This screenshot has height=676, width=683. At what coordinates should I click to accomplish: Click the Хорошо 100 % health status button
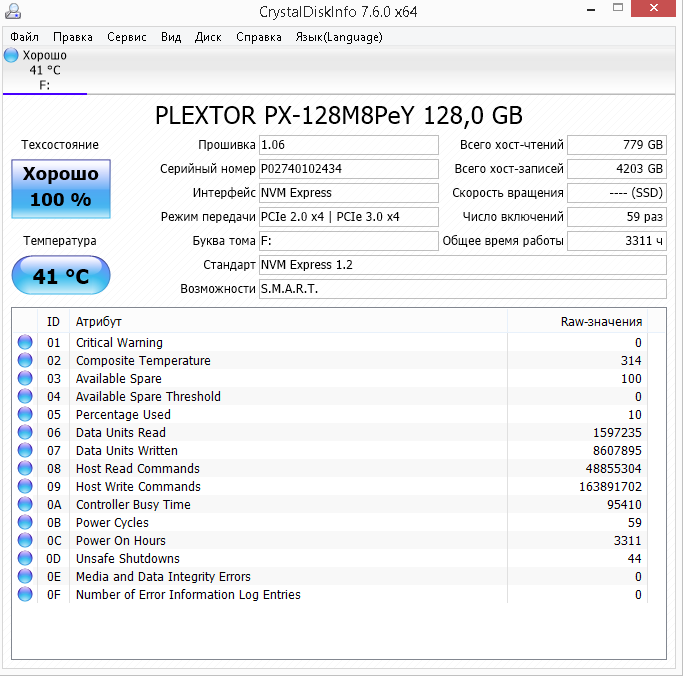point(61,189)
